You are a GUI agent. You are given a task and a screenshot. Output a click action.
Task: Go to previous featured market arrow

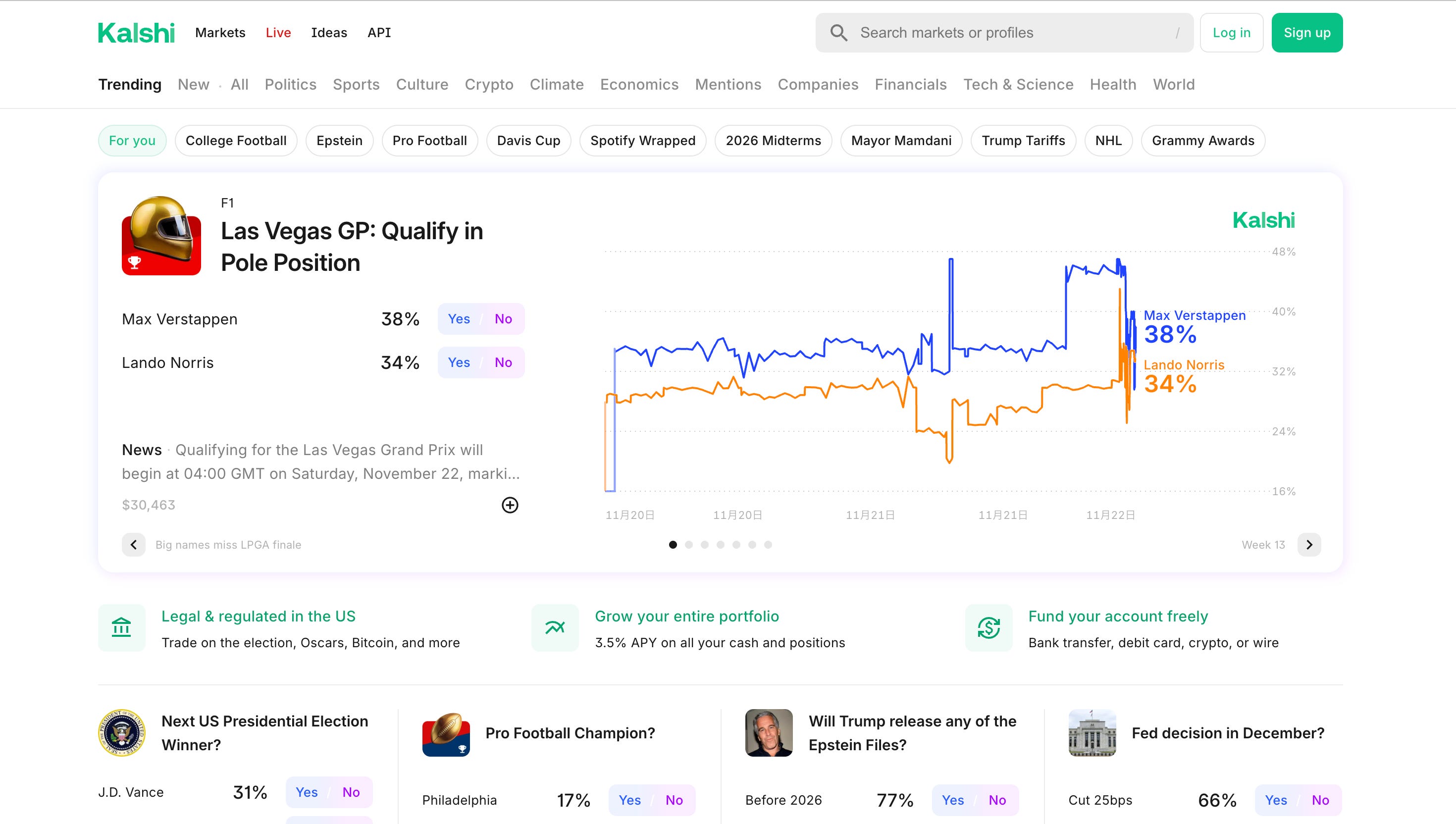[x=134, y=545]
